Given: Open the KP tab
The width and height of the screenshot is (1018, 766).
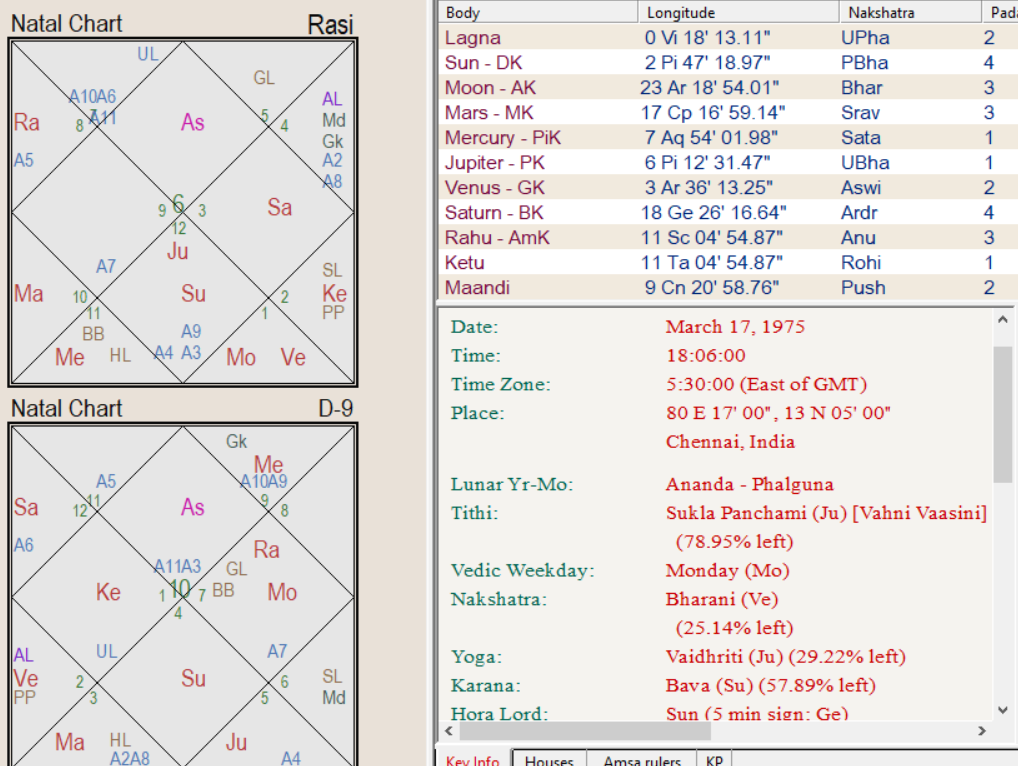Looking at the screenshot, I should (x=713, y=760).
